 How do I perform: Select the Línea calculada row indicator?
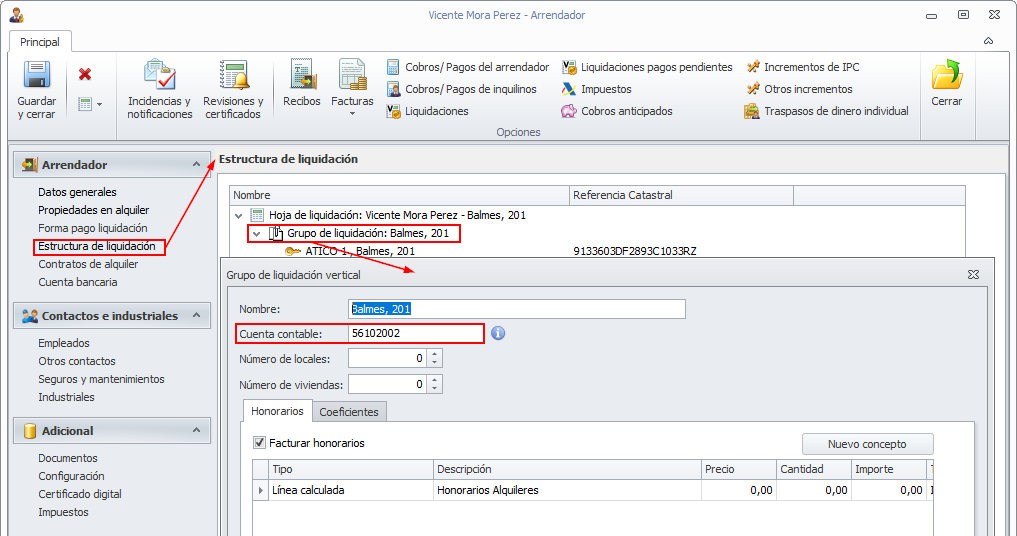[260, 490]
